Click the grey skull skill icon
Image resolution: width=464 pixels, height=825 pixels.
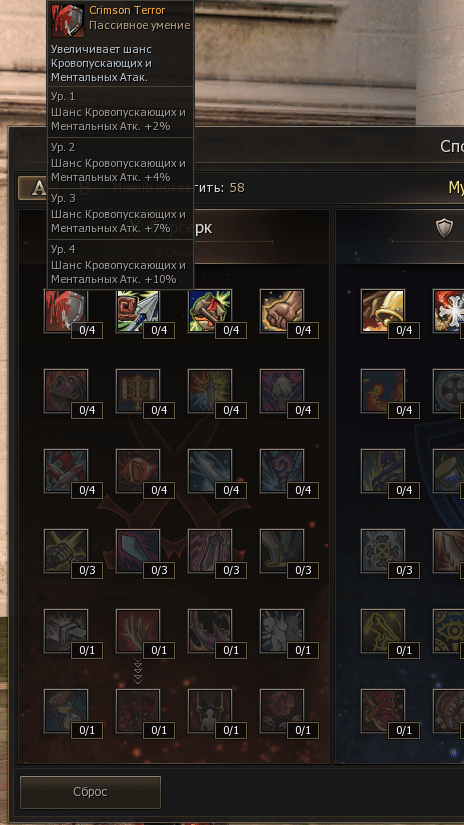click(x=282, y=391)
